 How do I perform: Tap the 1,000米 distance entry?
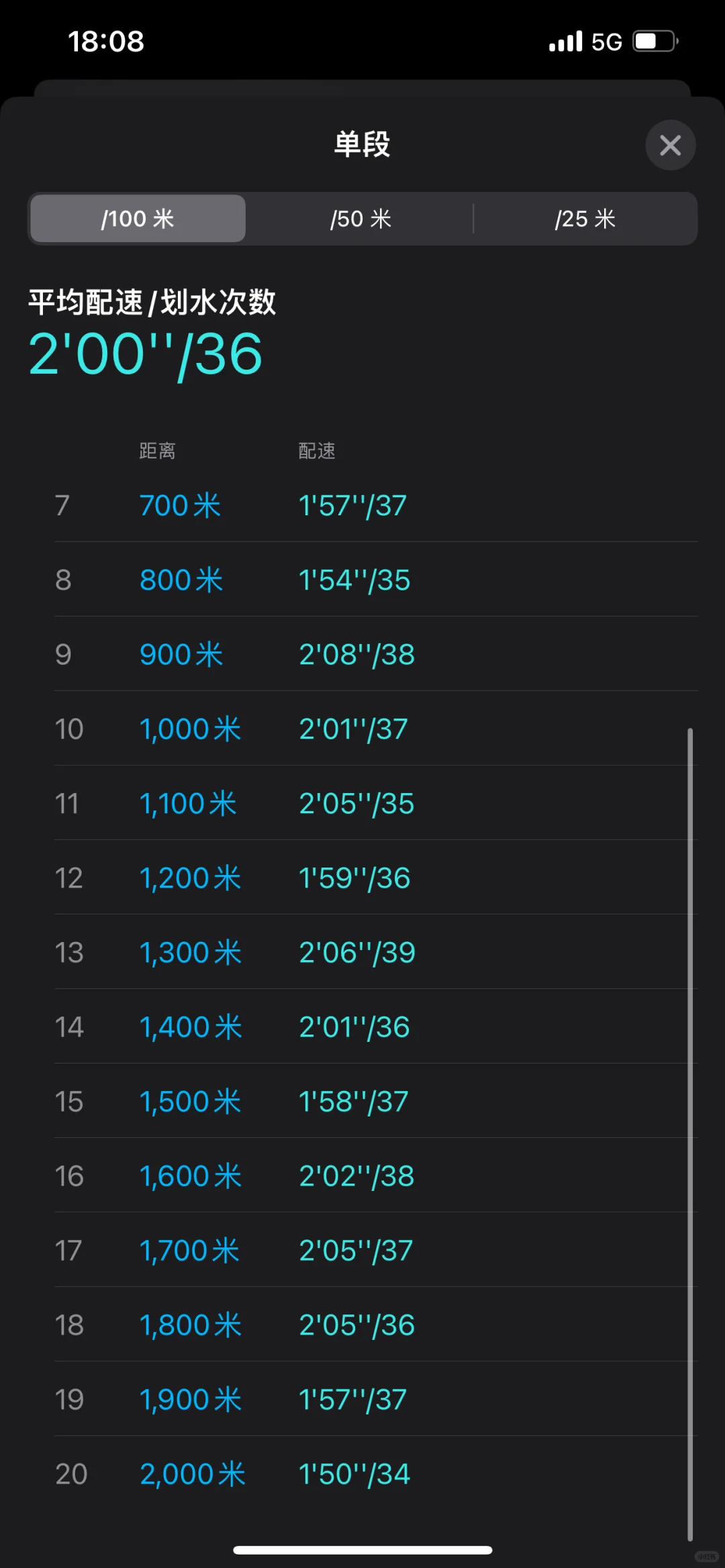190,729
